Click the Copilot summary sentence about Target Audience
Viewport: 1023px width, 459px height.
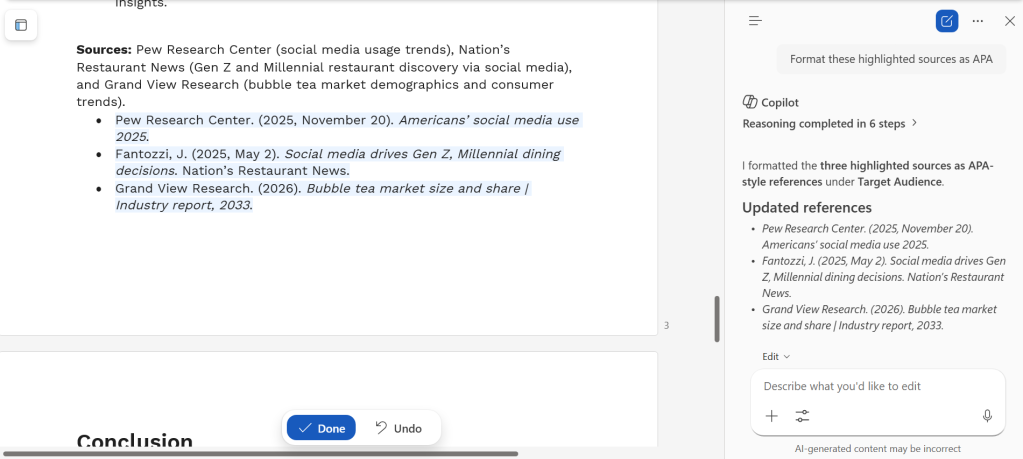pos(868,173)
